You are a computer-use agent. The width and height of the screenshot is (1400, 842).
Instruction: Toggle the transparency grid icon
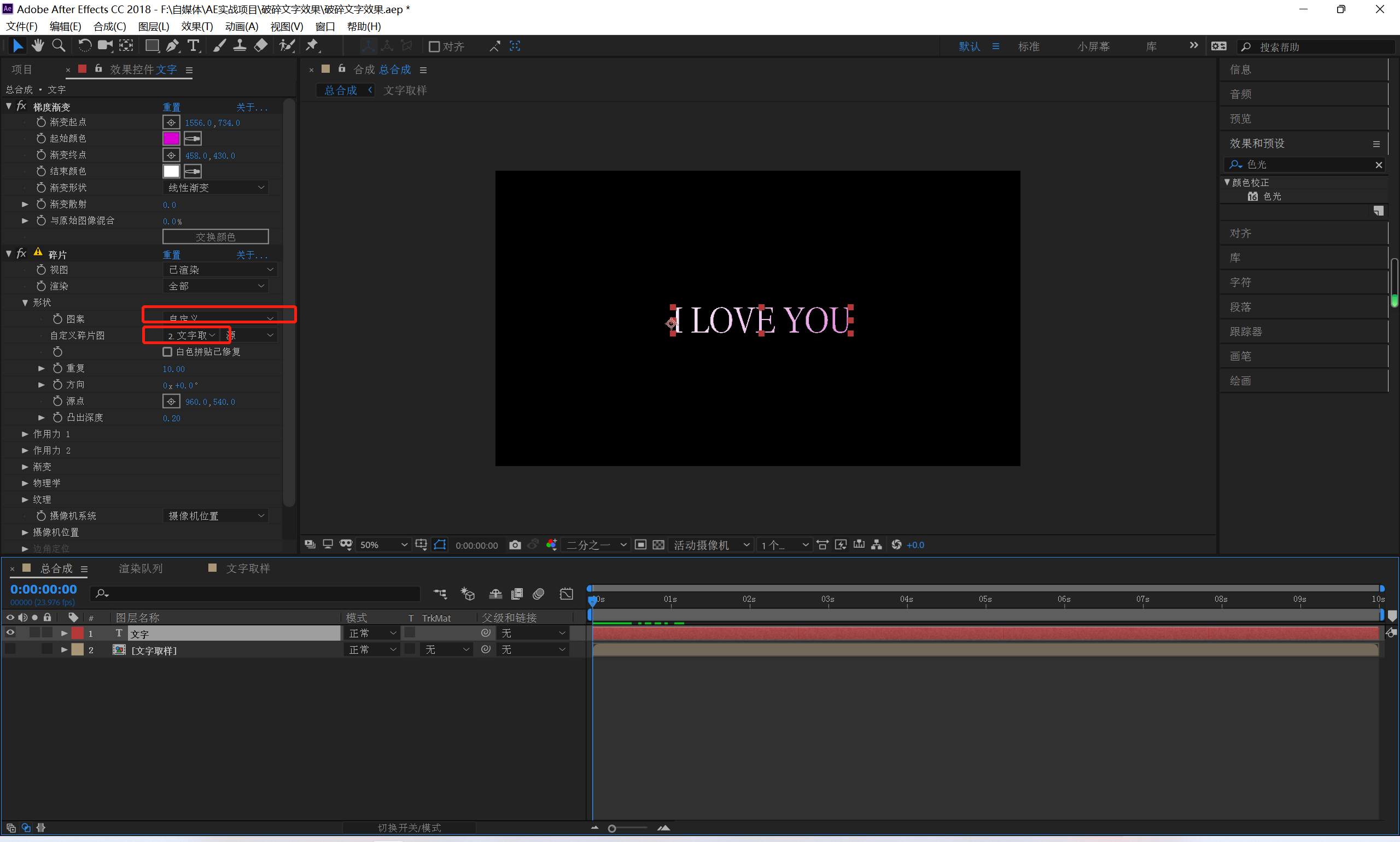pos(658,545)
